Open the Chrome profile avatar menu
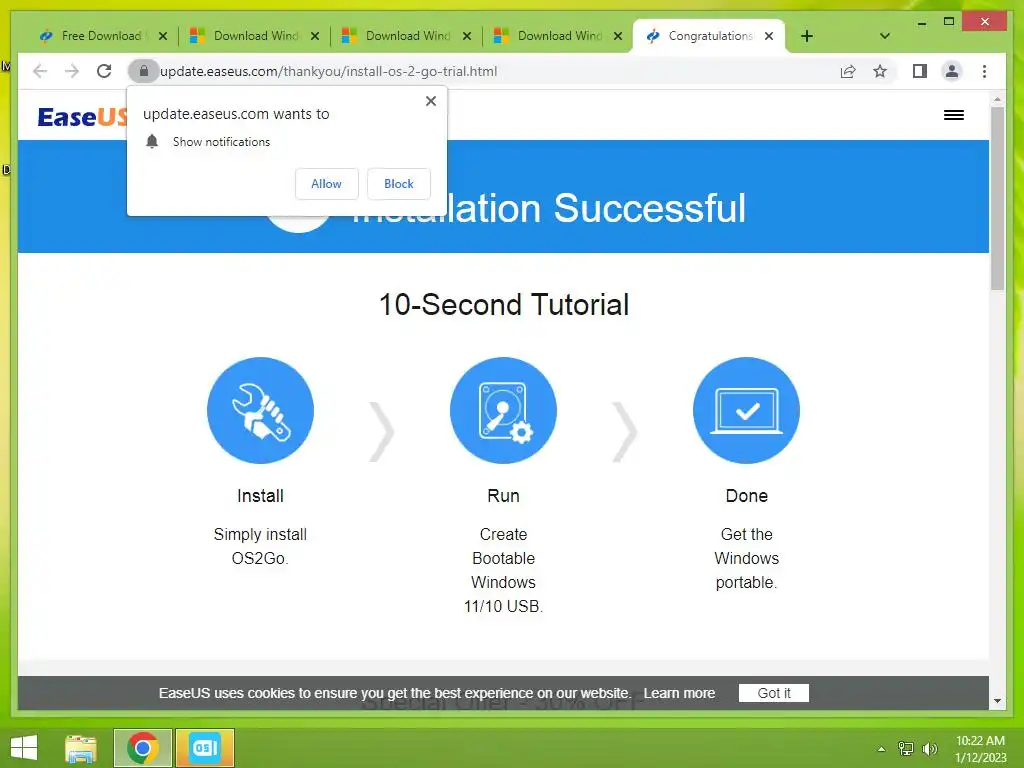The width and height of the screenshot is (1024, 768). pyautogui.click(x=952, y=71)
